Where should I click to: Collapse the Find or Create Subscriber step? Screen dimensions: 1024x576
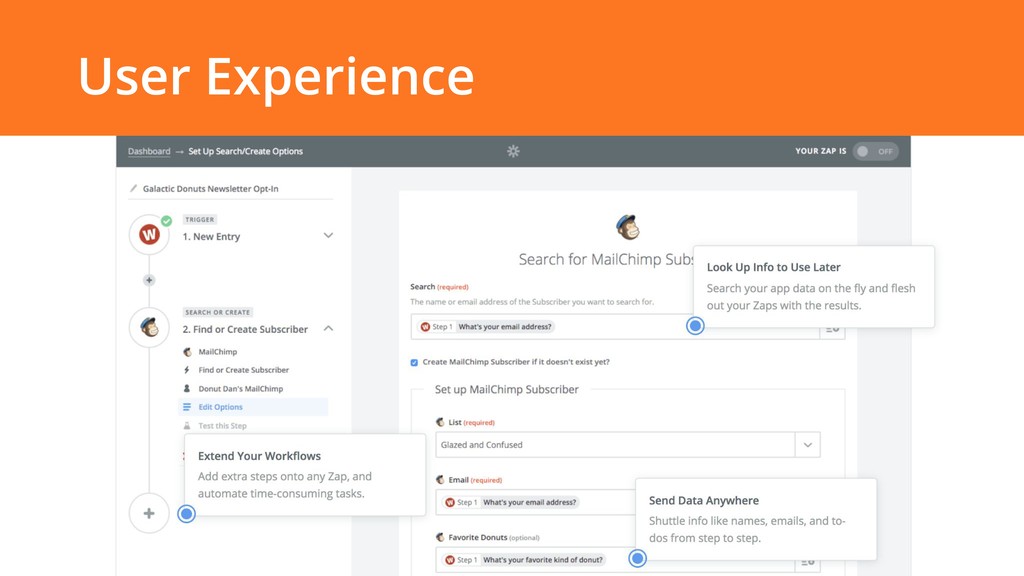[x=328, y=328]
